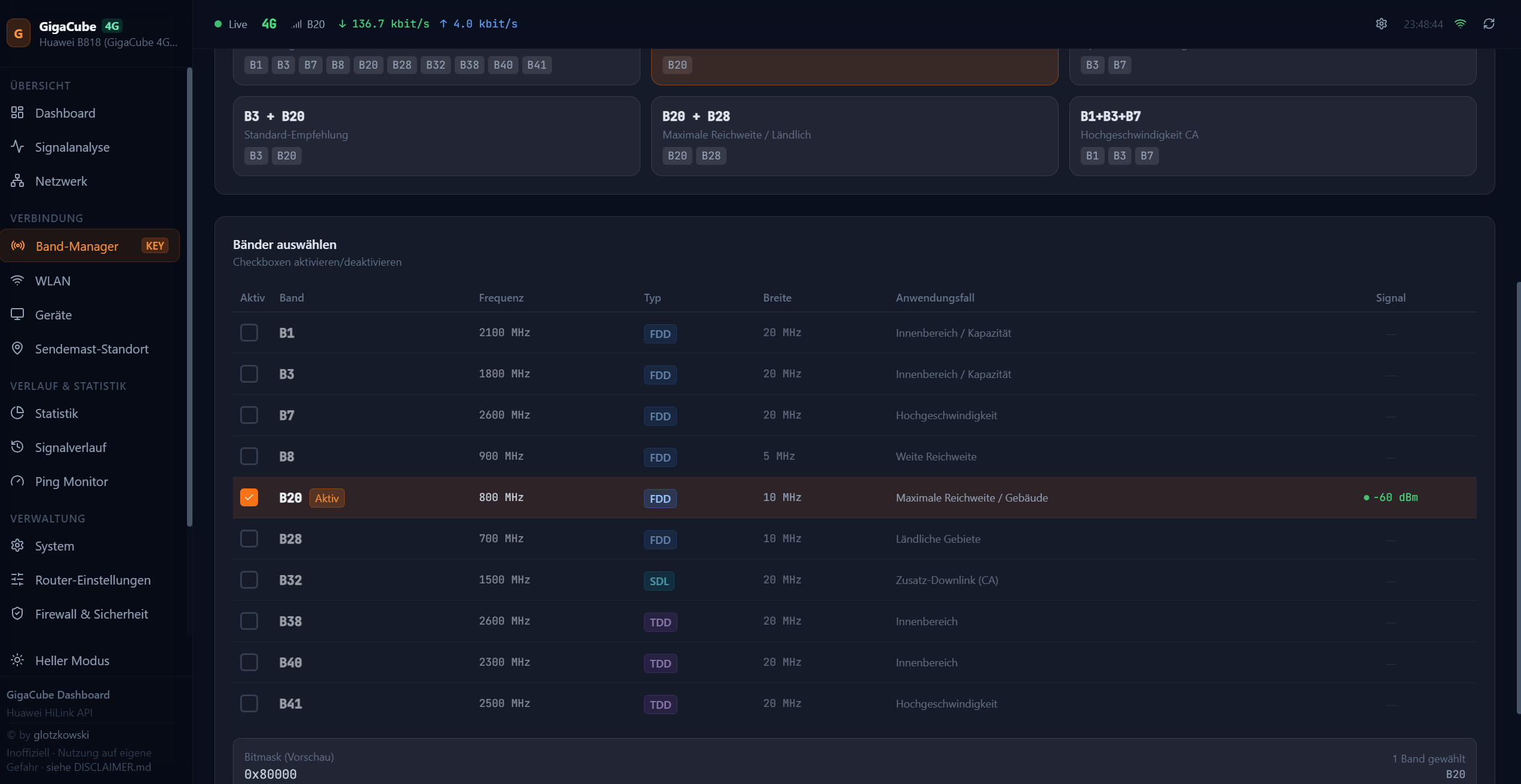Viewport: 1521px width, 784px height.
Task: Navigate to Ping Monitor
Action: pyautogui.click(x=90, y=481)
